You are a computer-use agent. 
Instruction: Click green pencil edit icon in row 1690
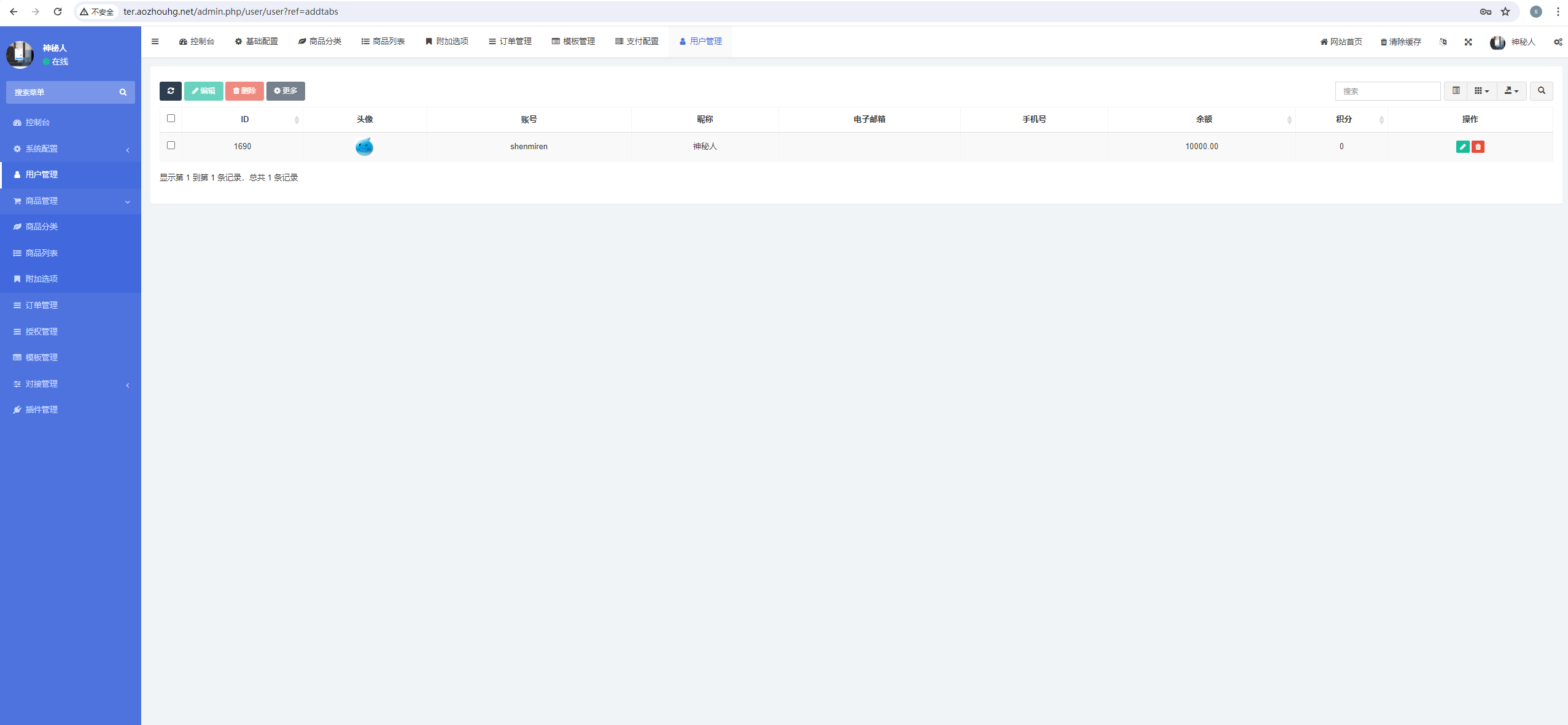(1462, 147)
